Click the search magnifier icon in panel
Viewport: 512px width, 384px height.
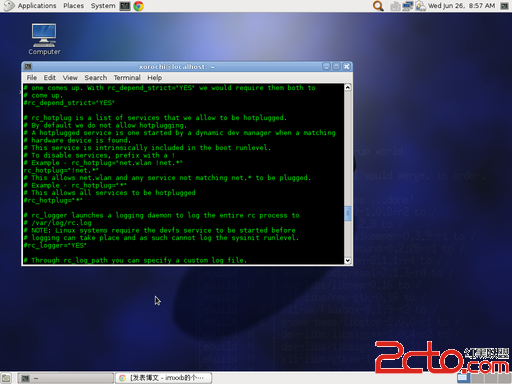378,6
